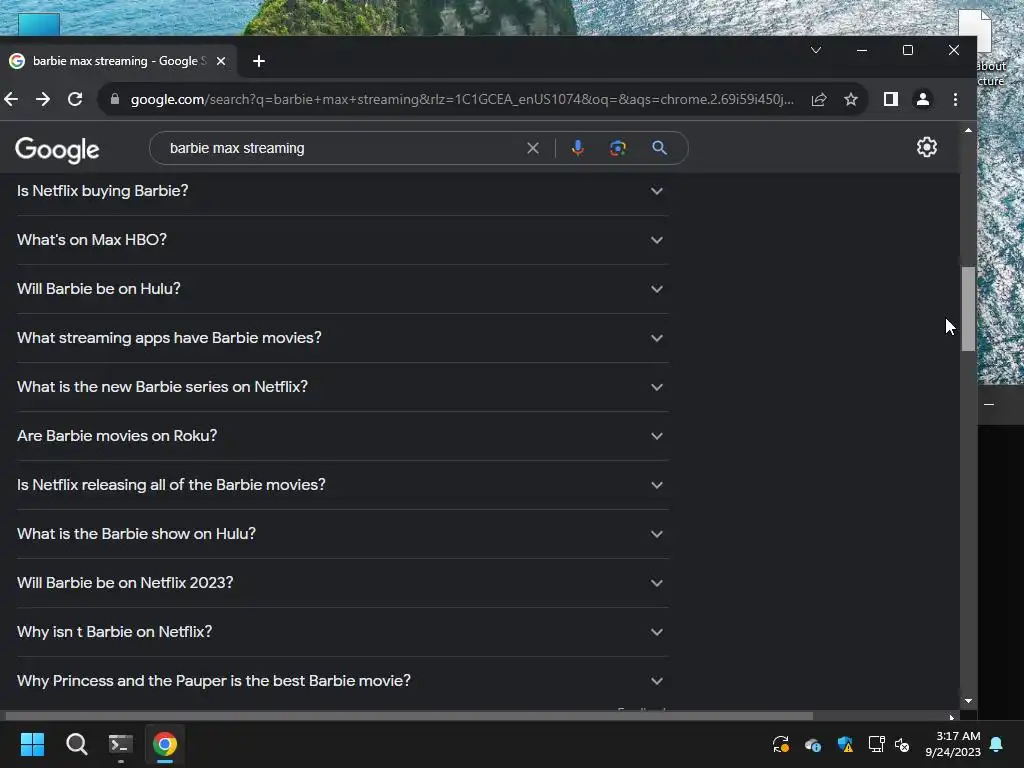1024x768 pixels.
Task: Expand 'Why Princess and the Pauper' question
Action: tap(342, 680)
